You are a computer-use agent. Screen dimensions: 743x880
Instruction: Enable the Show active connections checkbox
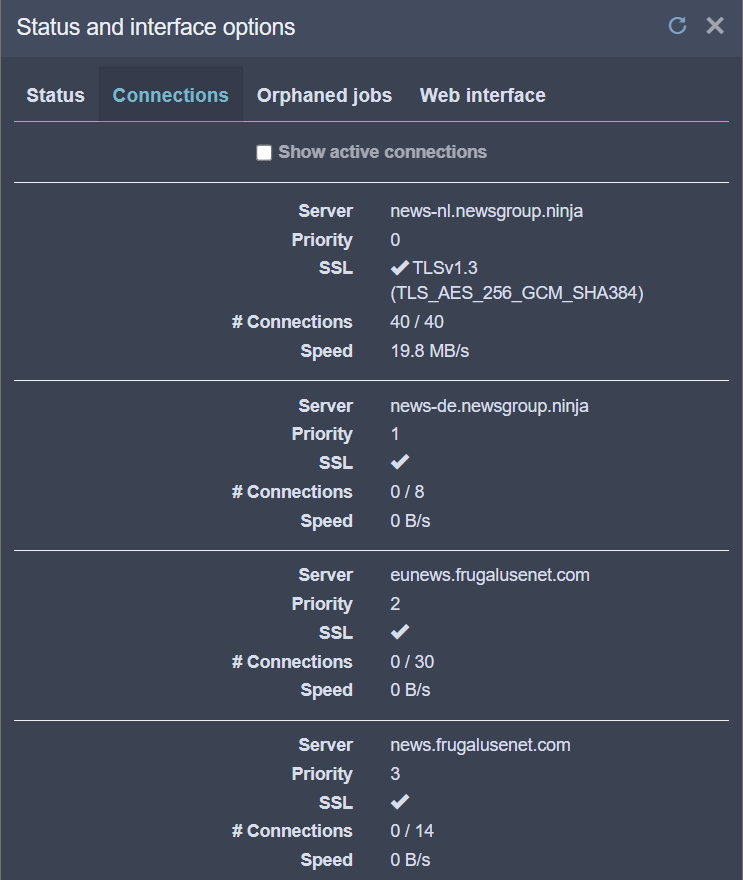pos(264,153)
